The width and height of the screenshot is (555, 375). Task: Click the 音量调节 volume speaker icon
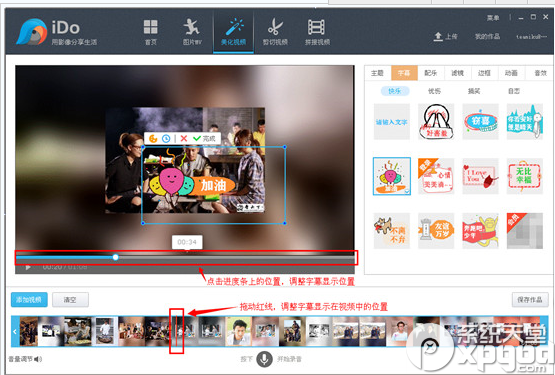[x=38, y=359]
